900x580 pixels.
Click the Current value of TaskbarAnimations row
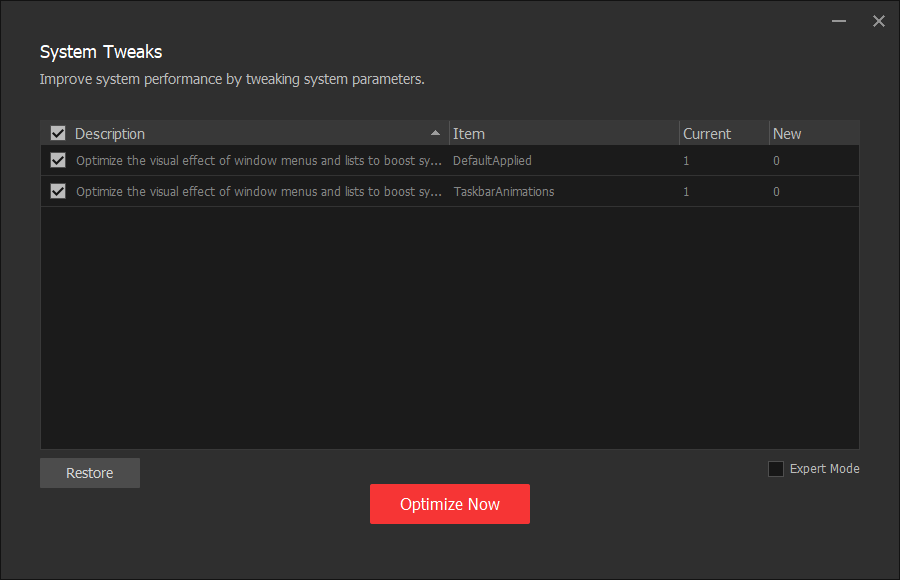tap(686, 191)
